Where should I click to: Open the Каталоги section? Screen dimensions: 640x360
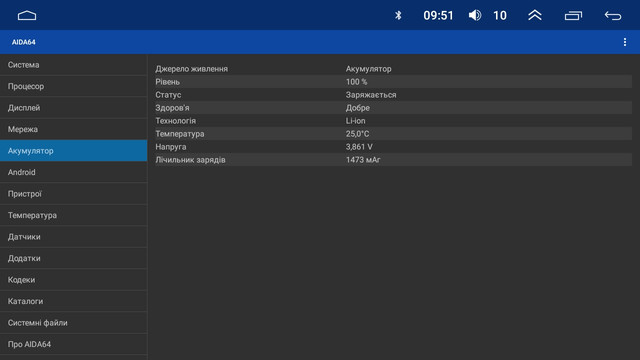pos(73,301)
